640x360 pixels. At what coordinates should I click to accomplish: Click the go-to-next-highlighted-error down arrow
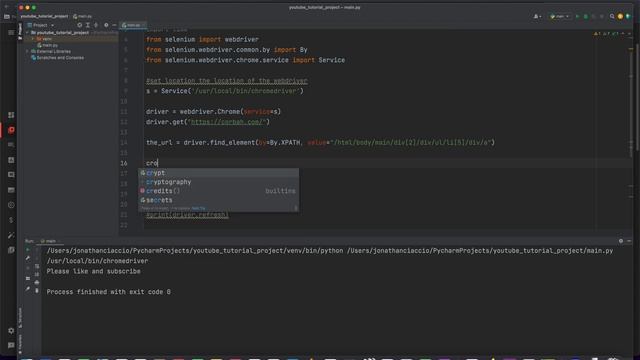[x=629, y=33]
